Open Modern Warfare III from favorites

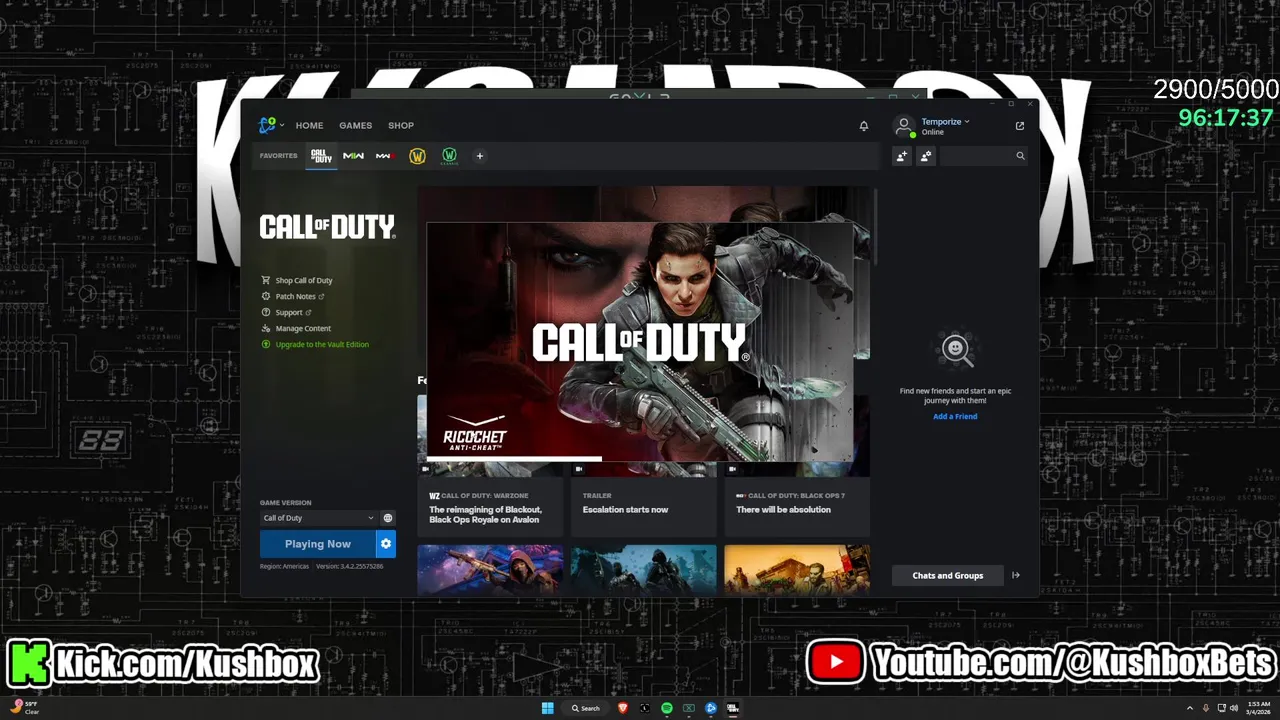385,156
